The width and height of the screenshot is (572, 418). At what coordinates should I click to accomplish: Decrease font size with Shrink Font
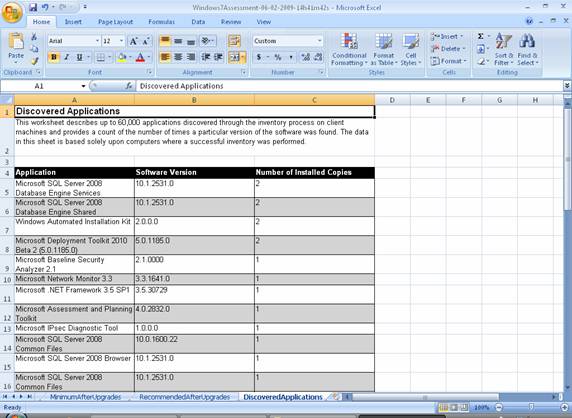tap(146, 41)
